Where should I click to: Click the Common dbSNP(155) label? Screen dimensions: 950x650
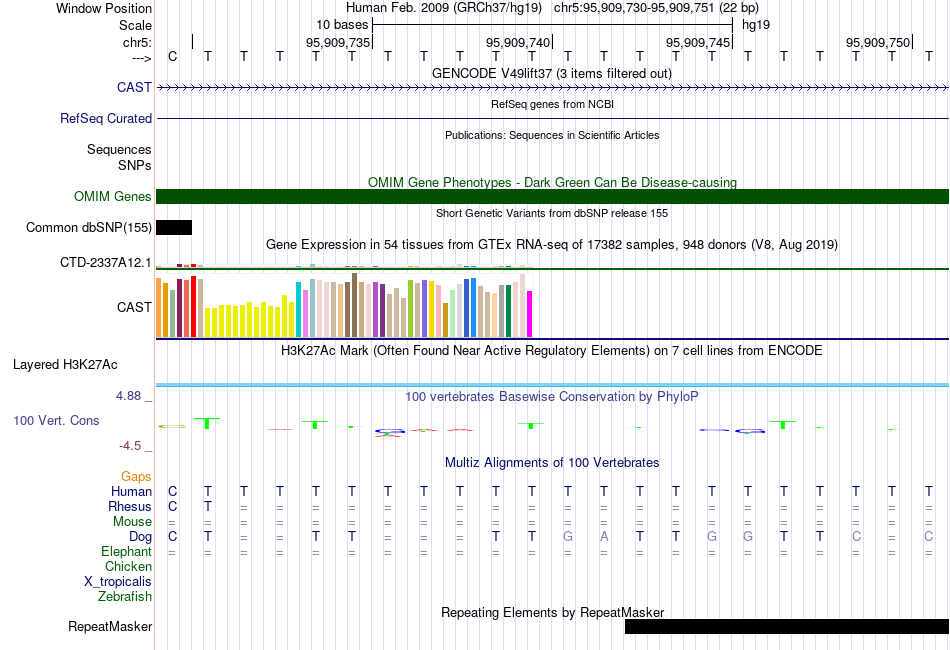(88, 228)
